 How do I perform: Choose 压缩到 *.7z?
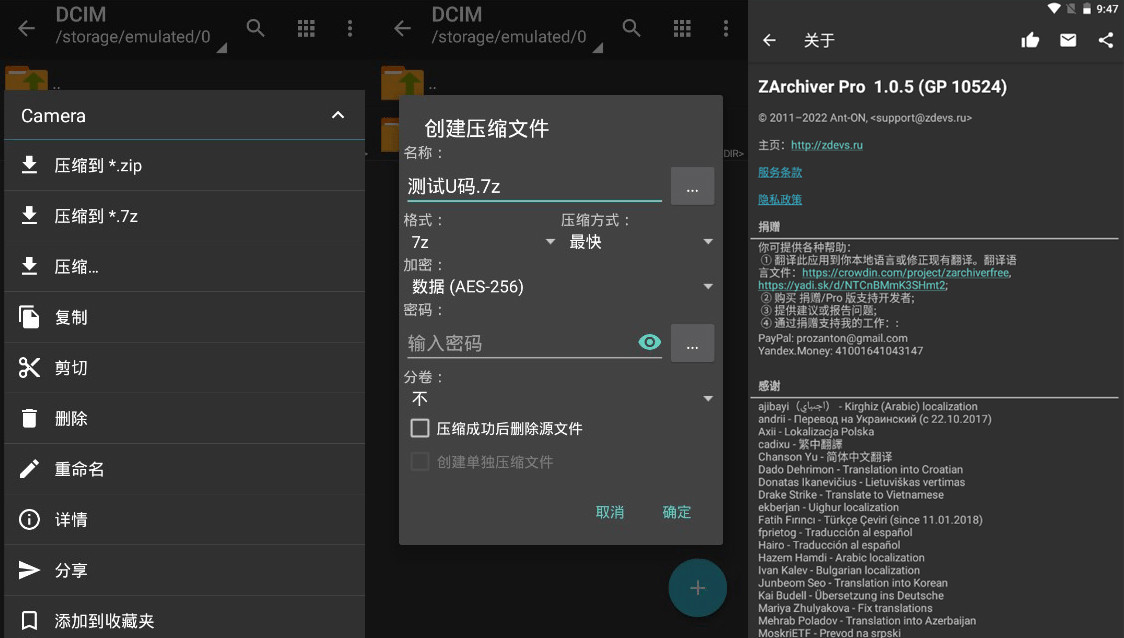pyautogui.click(x=184, y=216)
